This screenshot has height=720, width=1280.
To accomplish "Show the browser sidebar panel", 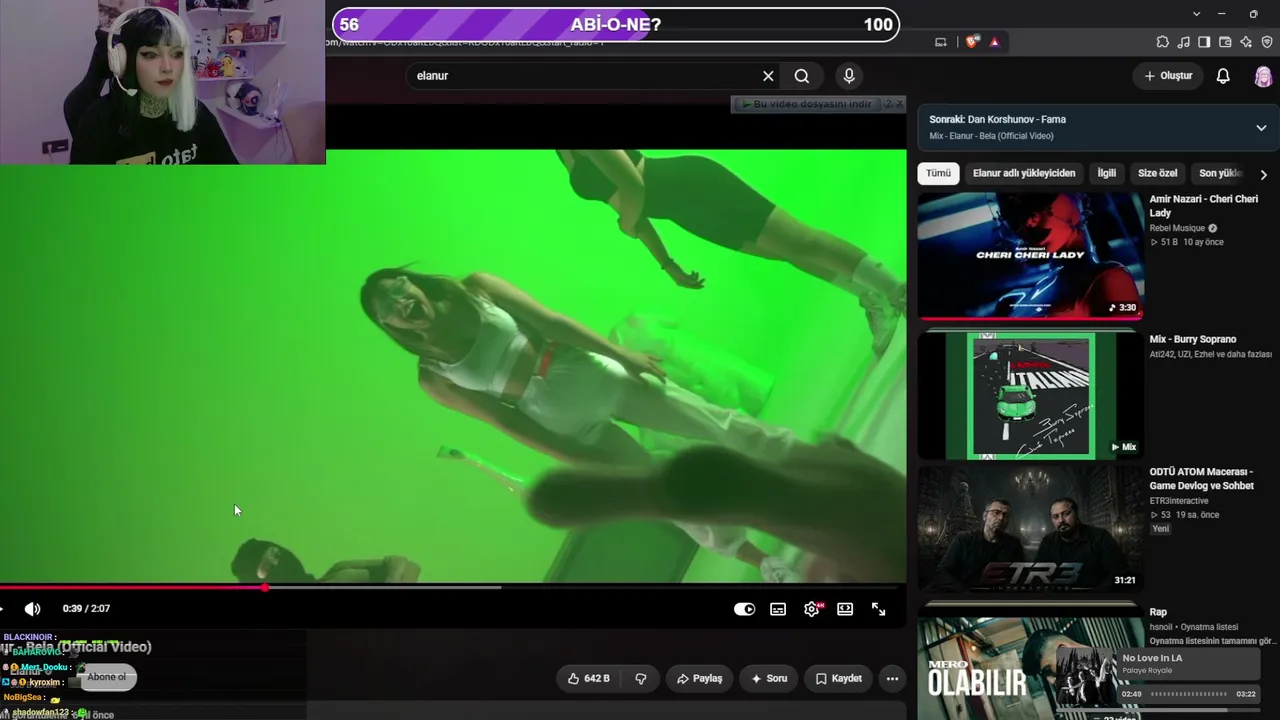I will (x=1204, y=42).
